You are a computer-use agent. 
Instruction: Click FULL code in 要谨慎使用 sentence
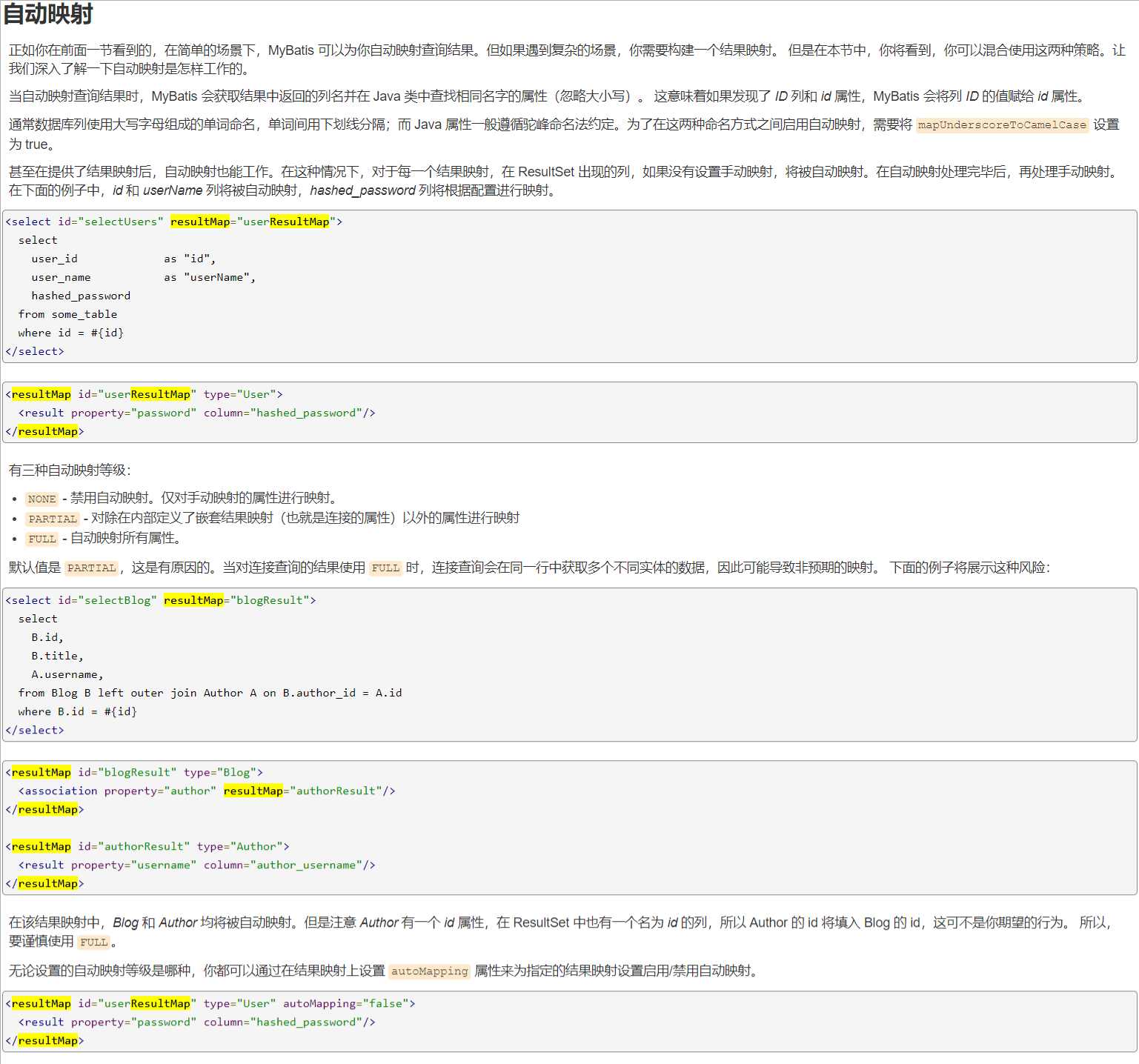coord(94,942)
